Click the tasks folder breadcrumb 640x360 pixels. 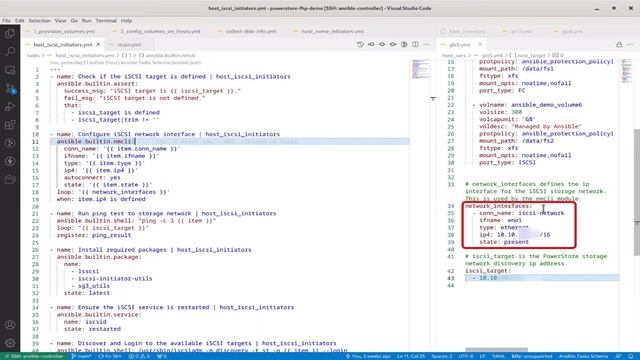33,55
